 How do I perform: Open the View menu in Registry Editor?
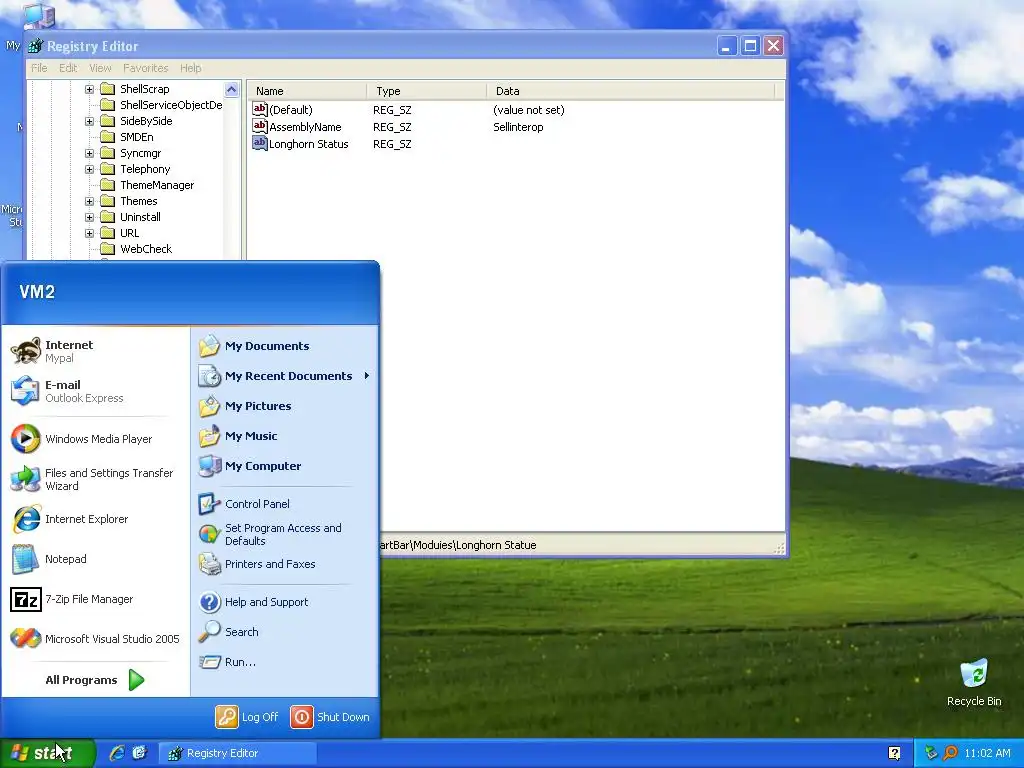tap(100, 68)
